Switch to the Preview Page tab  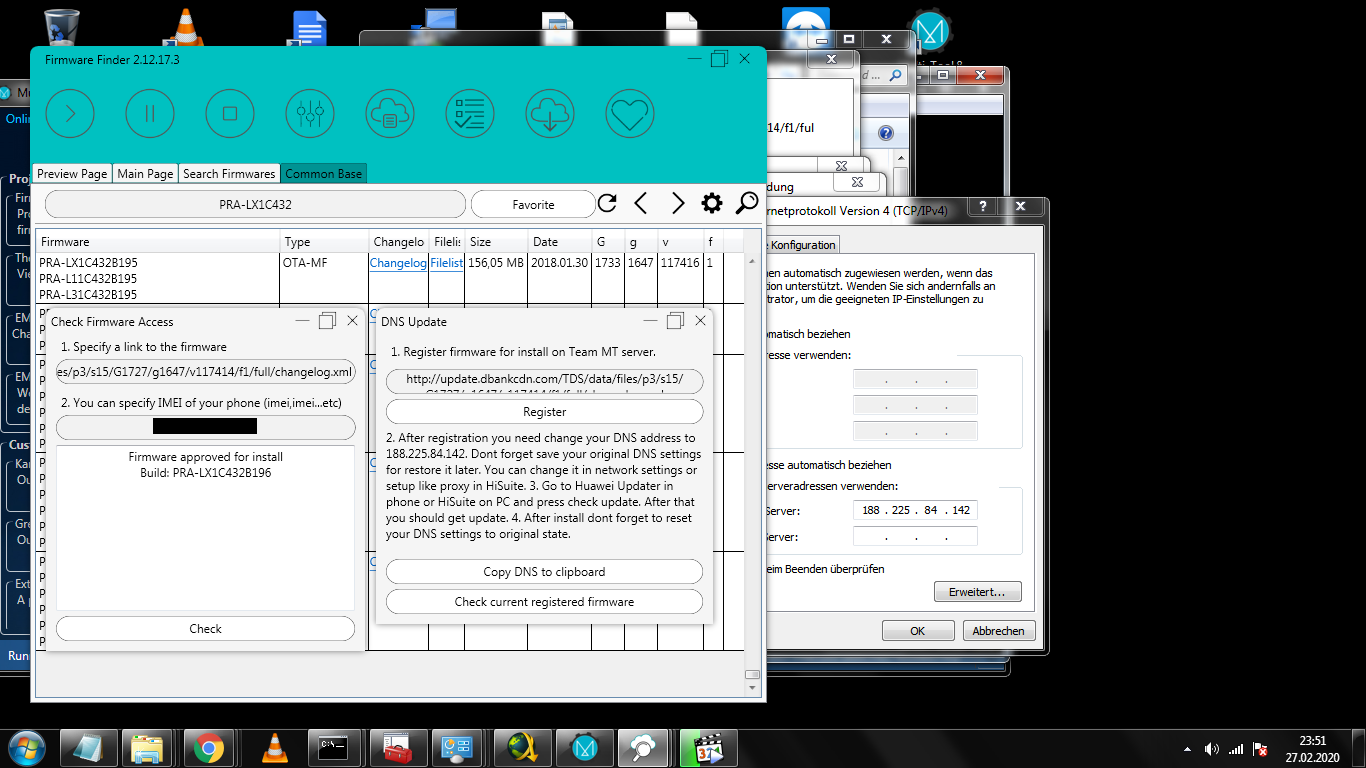[x=72, y=174]
